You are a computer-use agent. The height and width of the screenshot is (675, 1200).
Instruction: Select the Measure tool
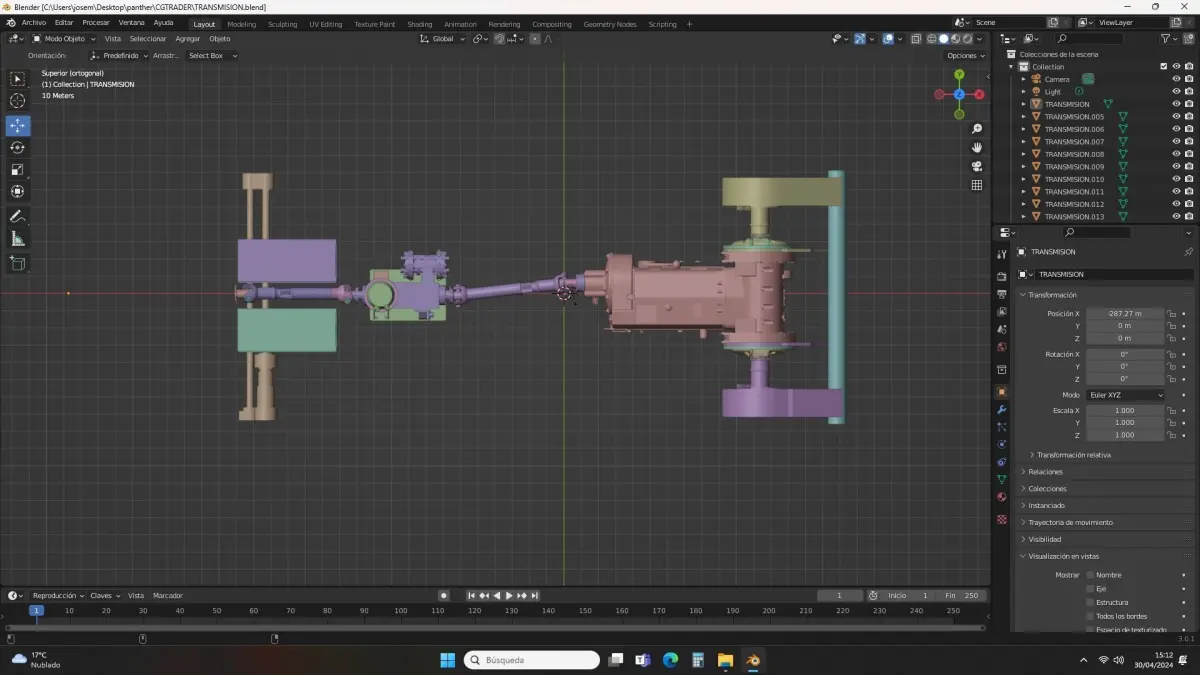[x=18, y=239]
